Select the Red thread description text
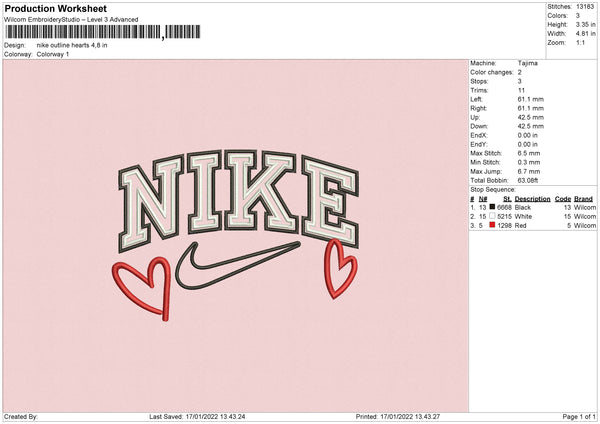Image resolution: width=600 pixels, height=424 pixels. point(521,225)
